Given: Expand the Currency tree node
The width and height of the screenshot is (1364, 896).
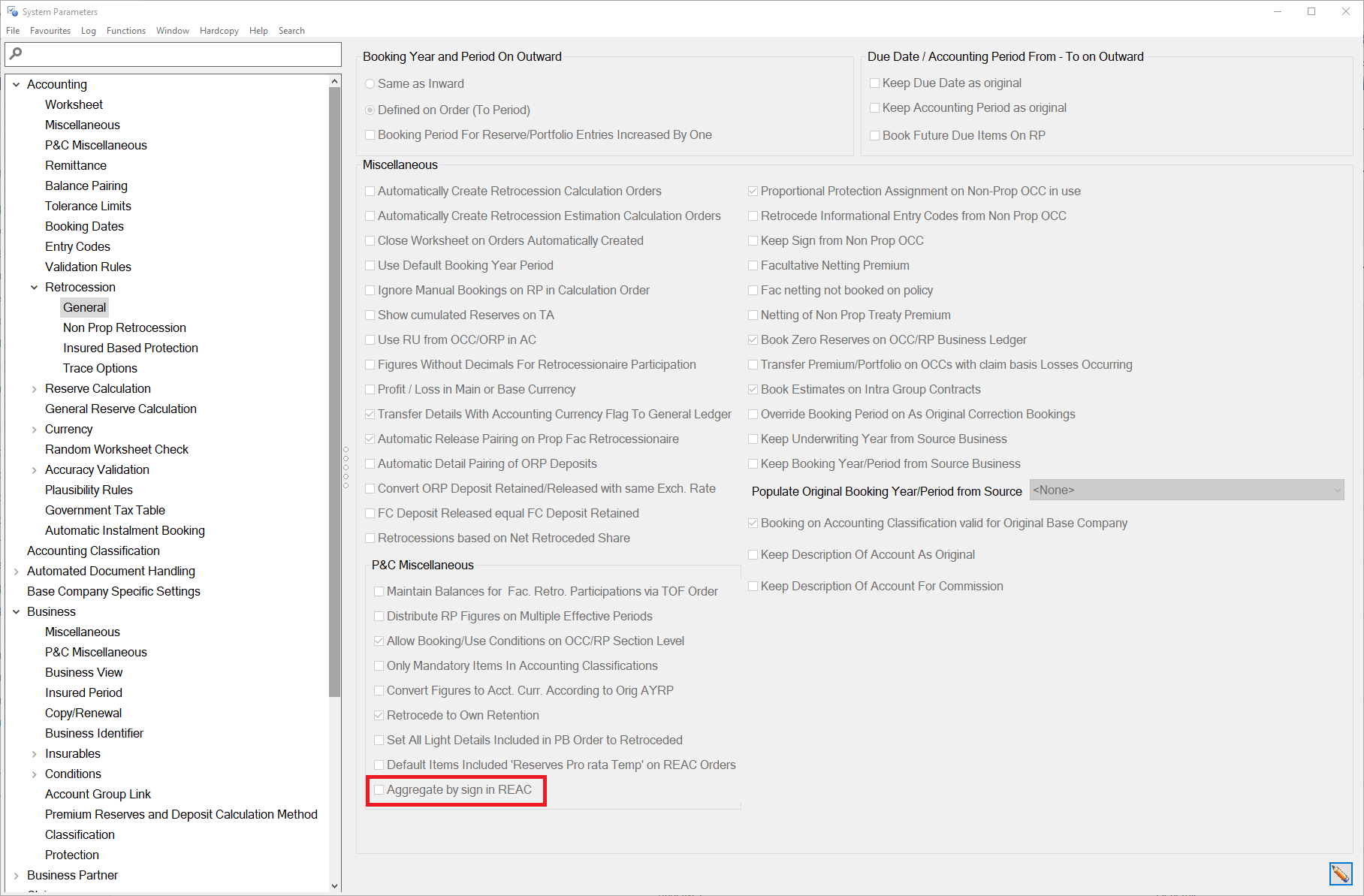Looking at the screenshot, I should tap(35, 430).
